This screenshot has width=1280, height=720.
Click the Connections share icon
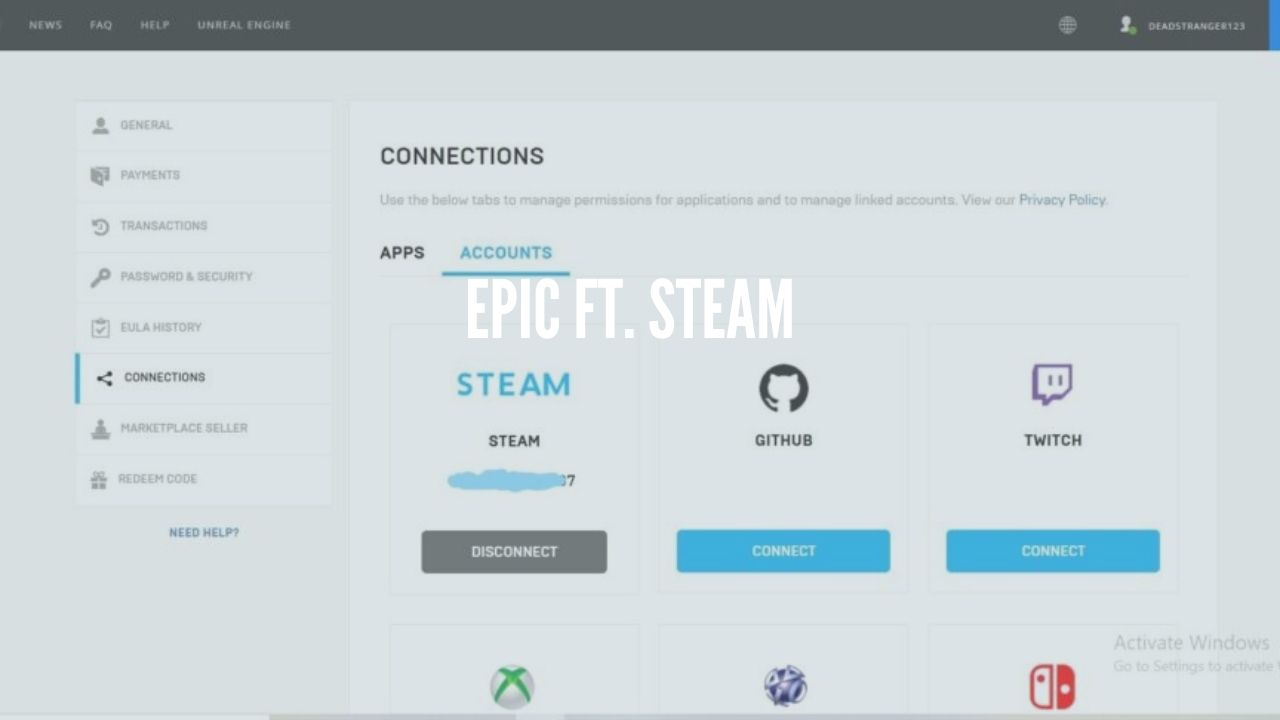coord(104,378)
